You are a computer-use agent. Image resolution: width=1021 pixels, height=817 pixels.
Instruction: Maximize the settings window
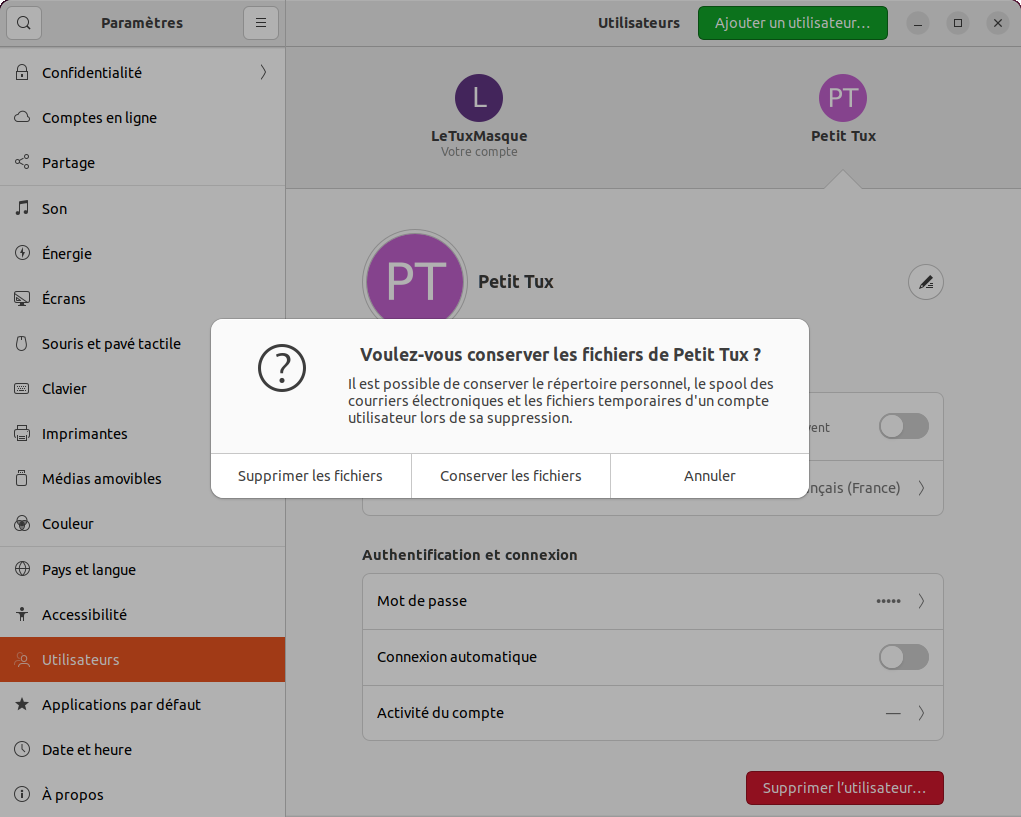[958, 23]
